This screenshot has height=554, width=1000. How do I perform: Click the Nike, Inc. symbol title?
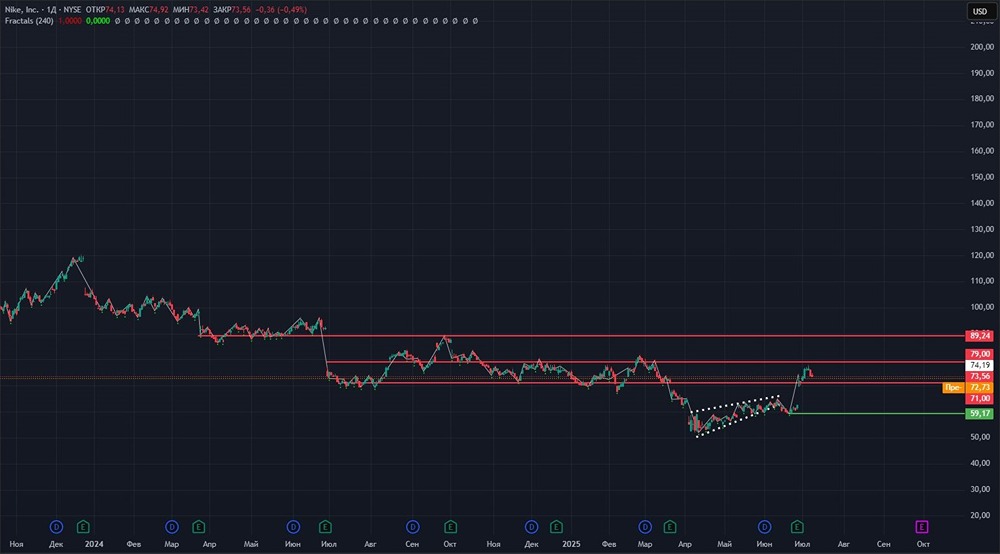pos(21,9)
